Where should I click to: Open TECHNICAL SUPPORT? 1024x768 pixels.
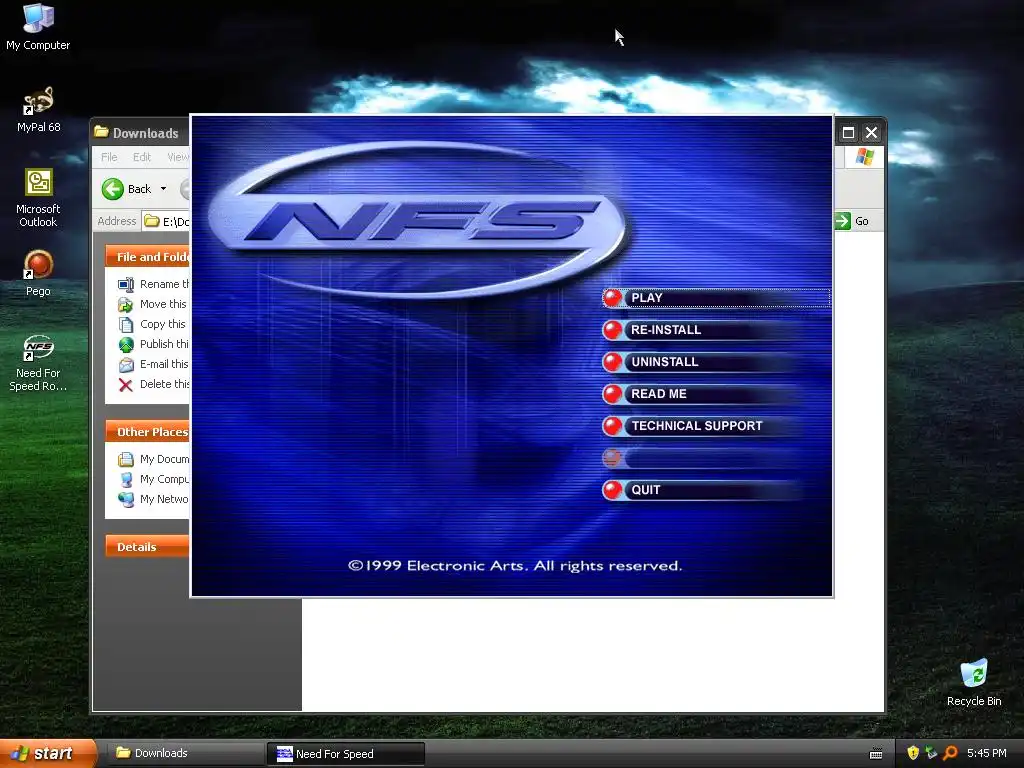702,426
